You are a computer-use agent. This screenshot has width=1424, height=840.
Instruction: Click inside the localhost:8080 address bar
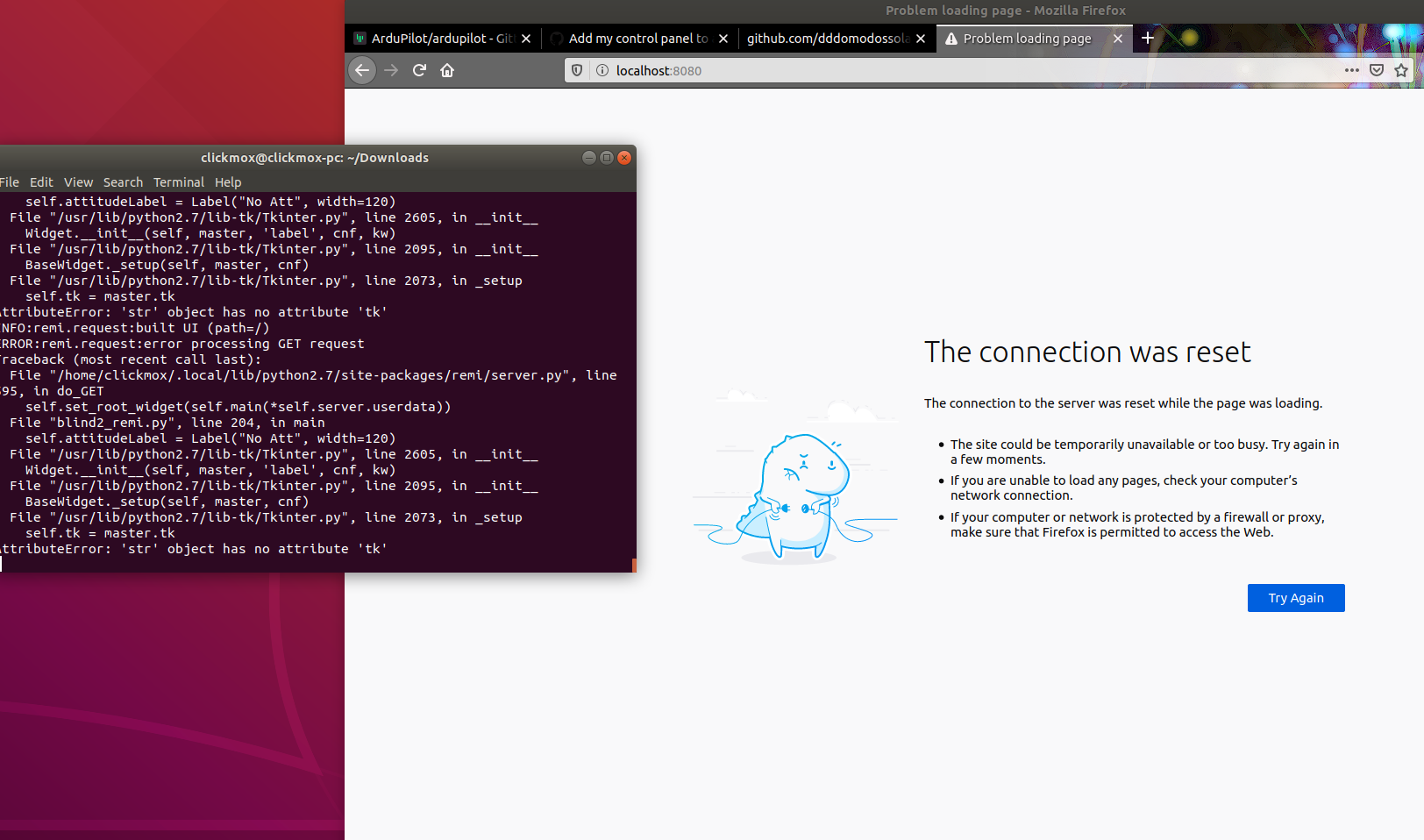coord(789,70)
